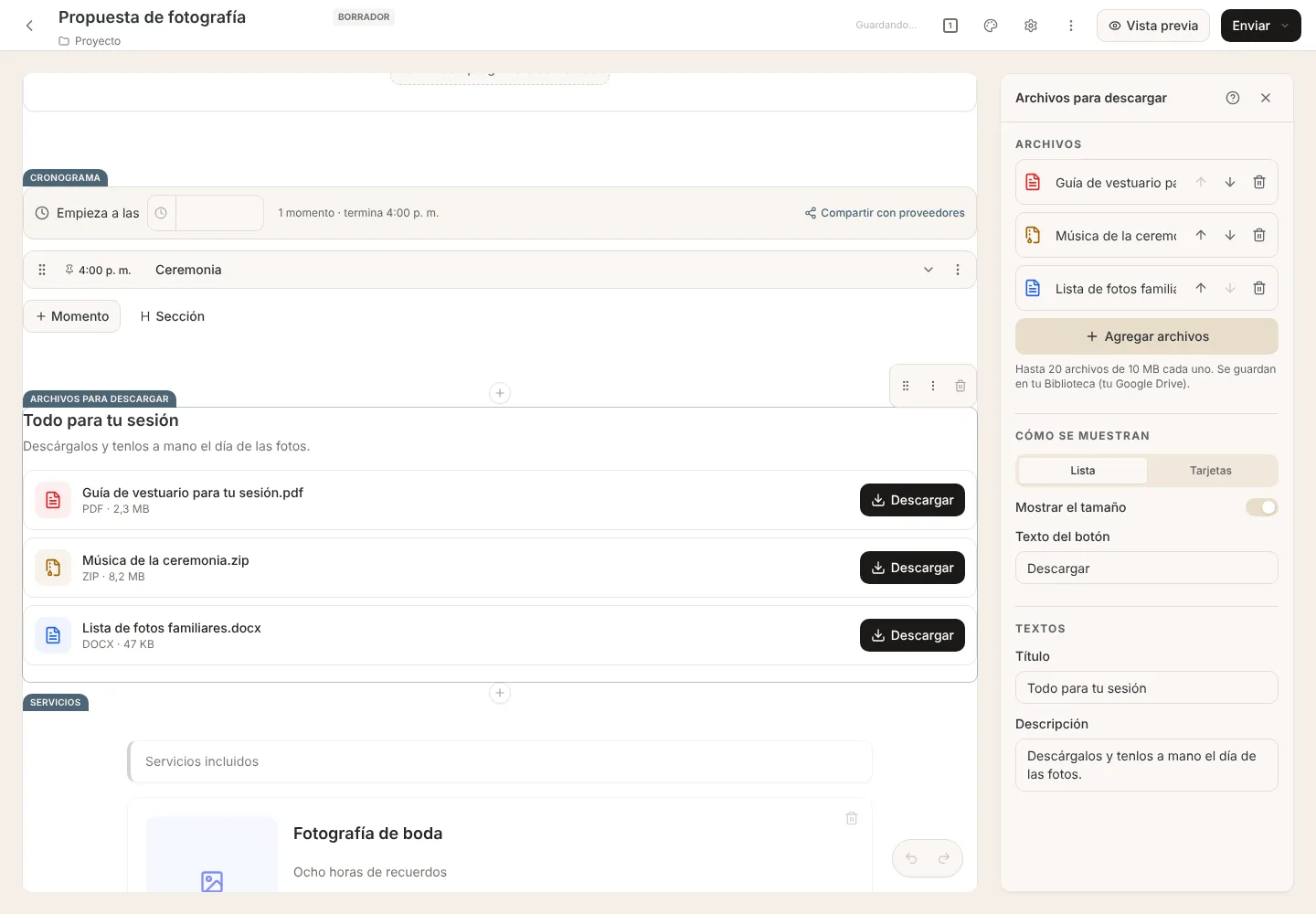The width and height of the screenshot is (1316, 914).
Task: Open the page count icon in header
Action: point(950,26)
